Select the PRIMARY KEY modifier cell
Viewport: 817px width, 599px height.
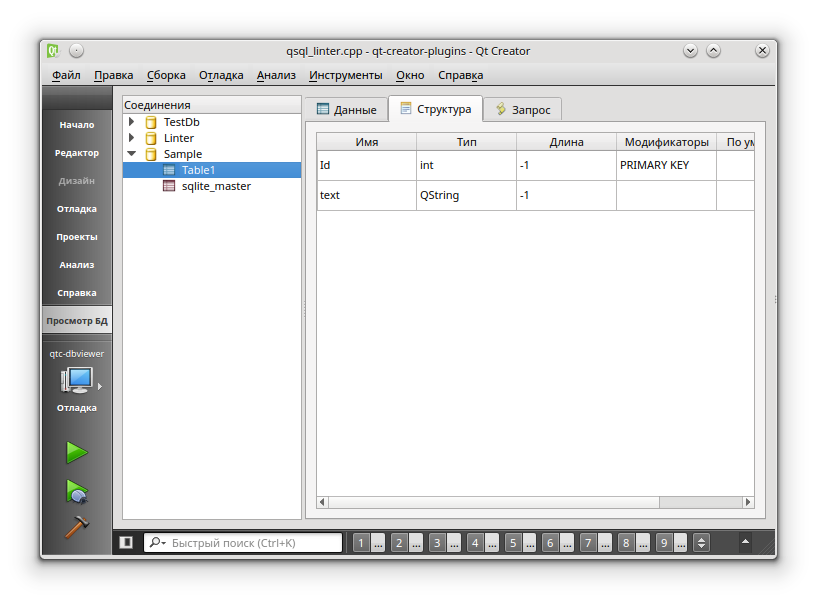coord(666,166)
